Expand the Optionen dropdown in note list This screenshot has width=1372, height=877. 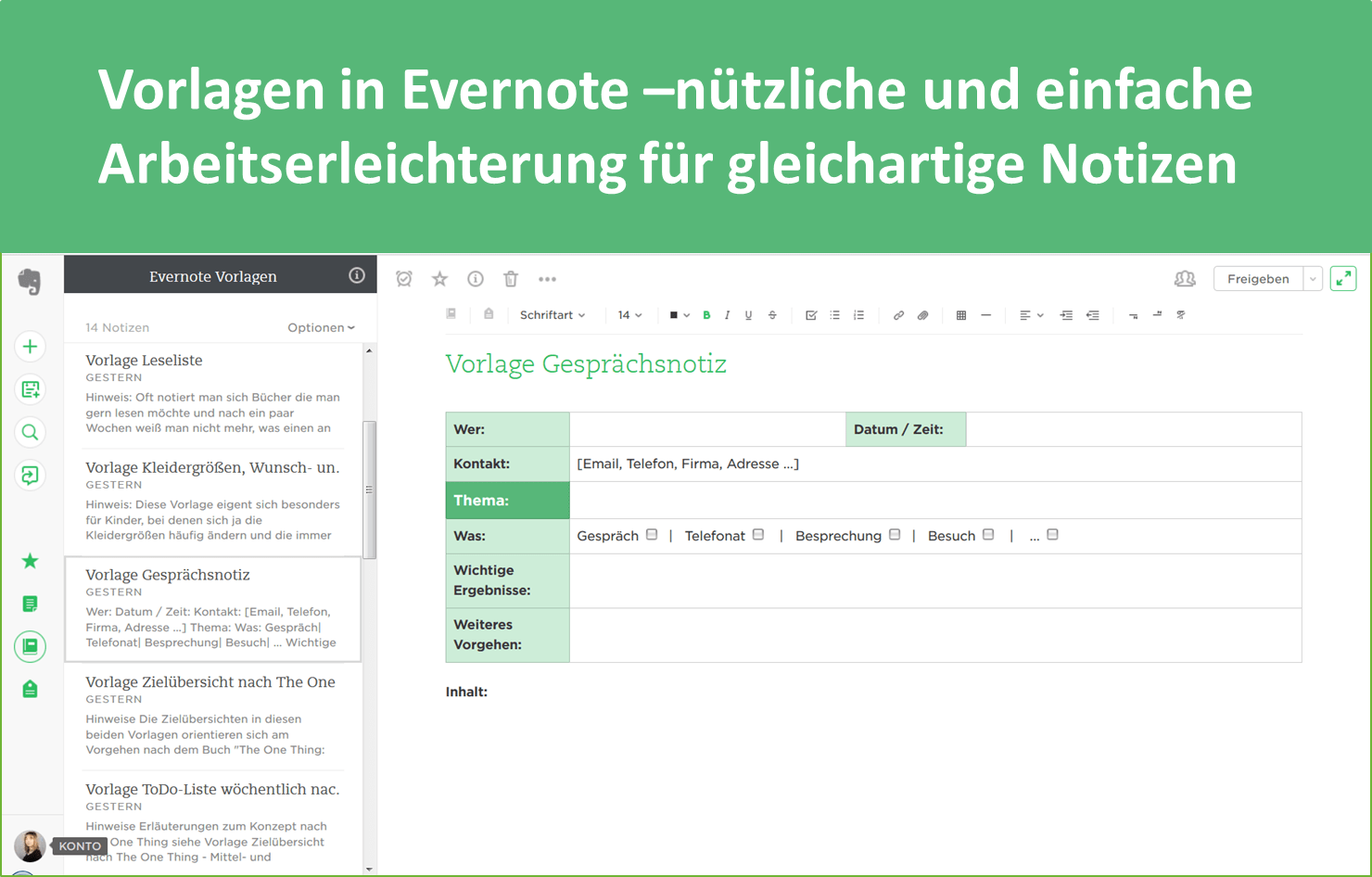pyautogui.click(x=321, y=327)
